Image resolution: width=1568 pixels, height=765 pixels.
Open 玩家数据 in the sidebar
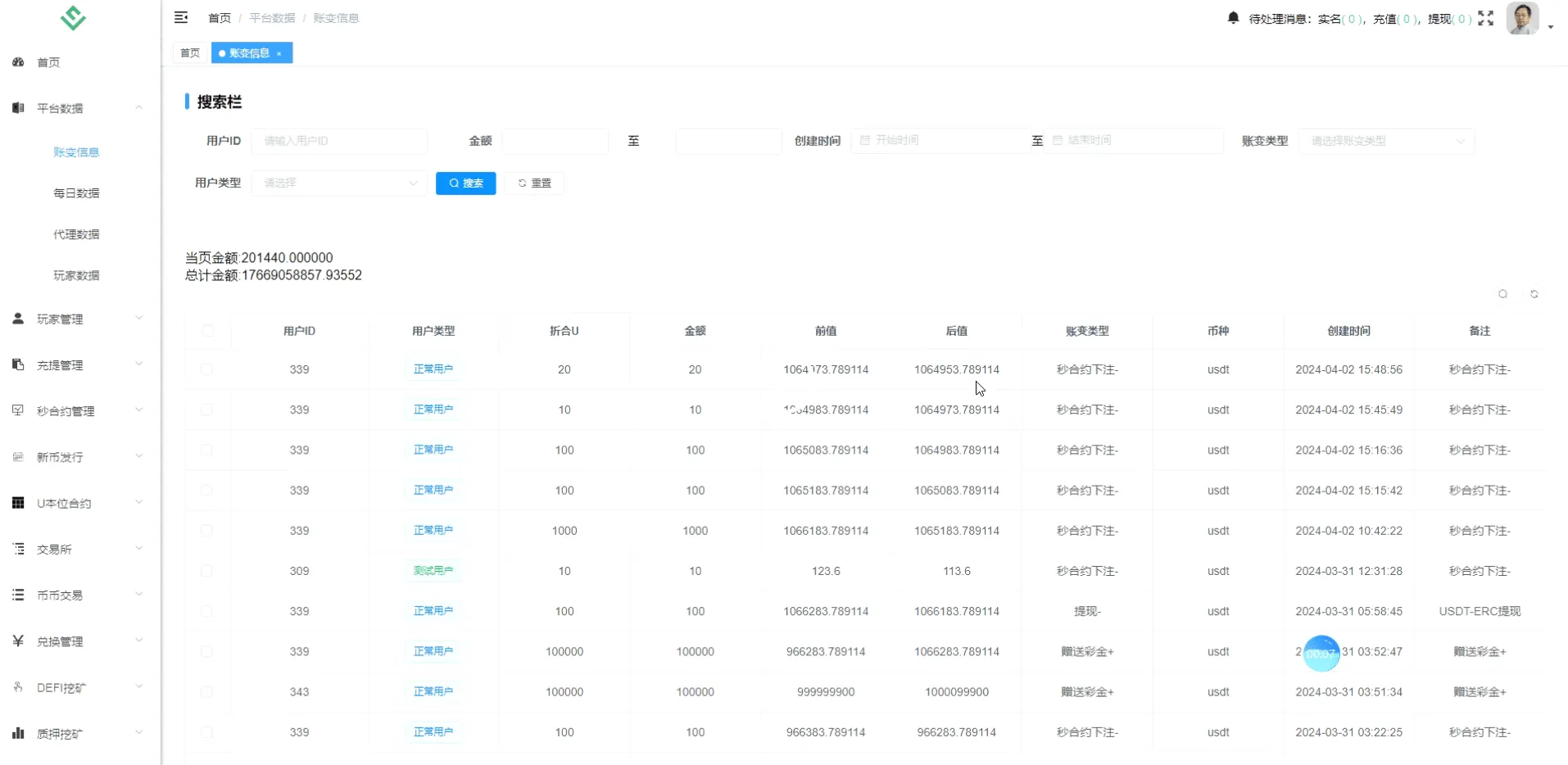[x=77, y=275]
